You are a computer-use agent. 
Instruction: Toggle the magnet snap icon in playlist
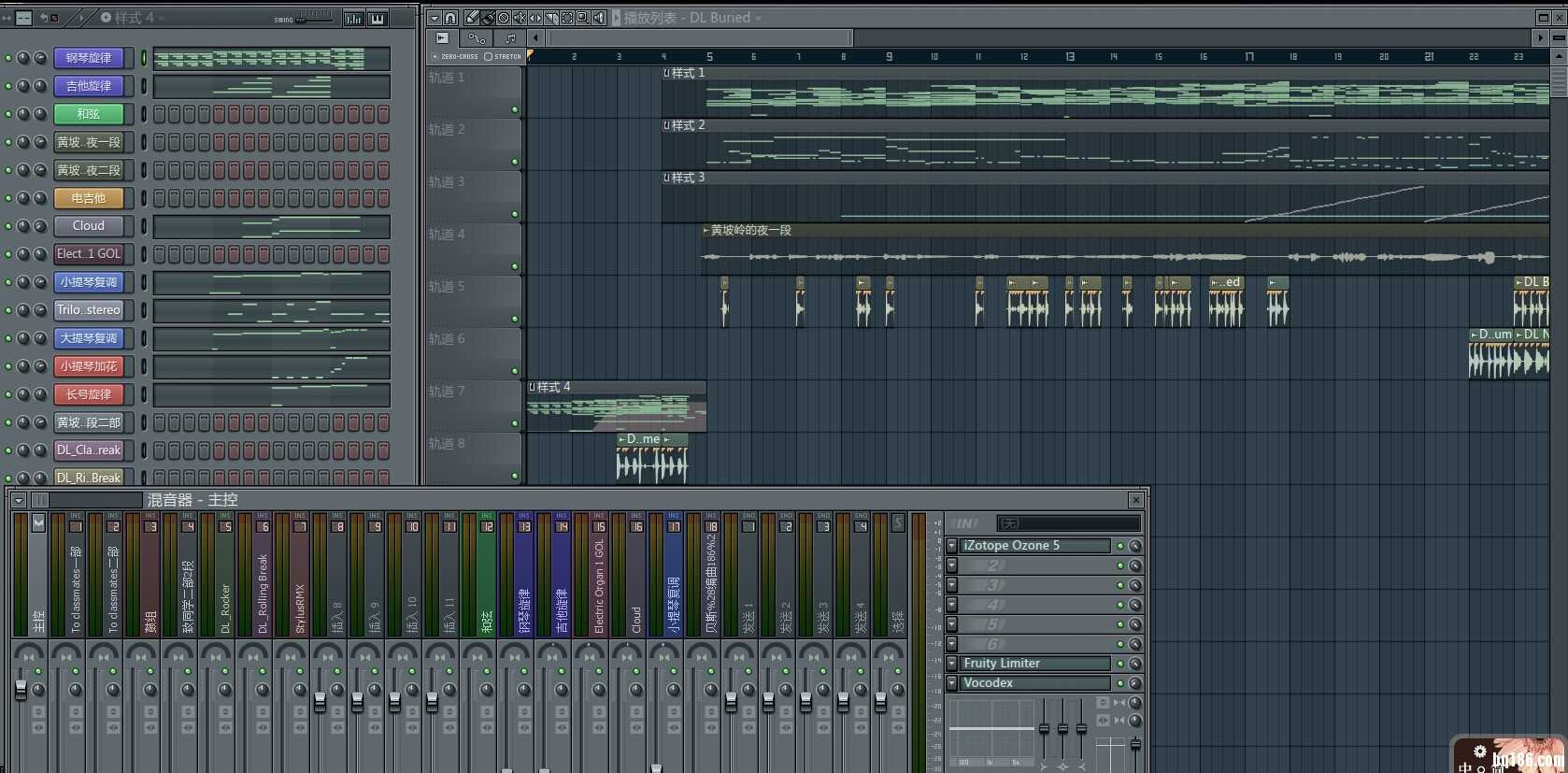pyautogui.click(x=450, y=18)
